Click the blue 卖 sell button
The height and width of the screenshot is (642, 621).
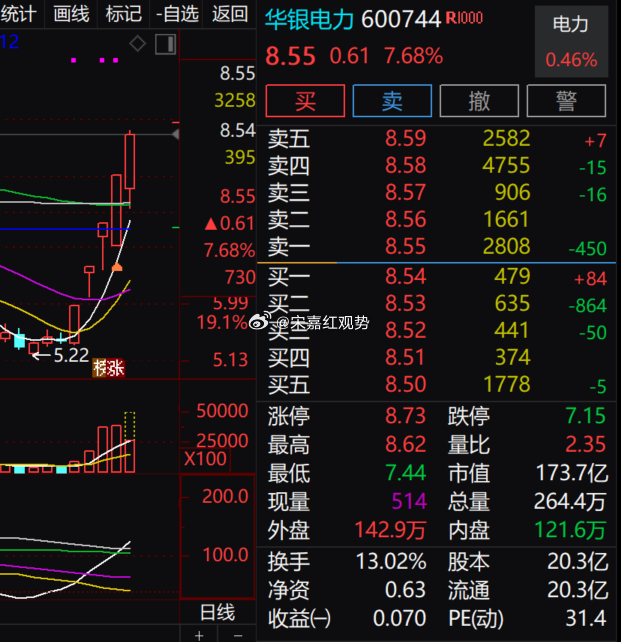(392, 101)
